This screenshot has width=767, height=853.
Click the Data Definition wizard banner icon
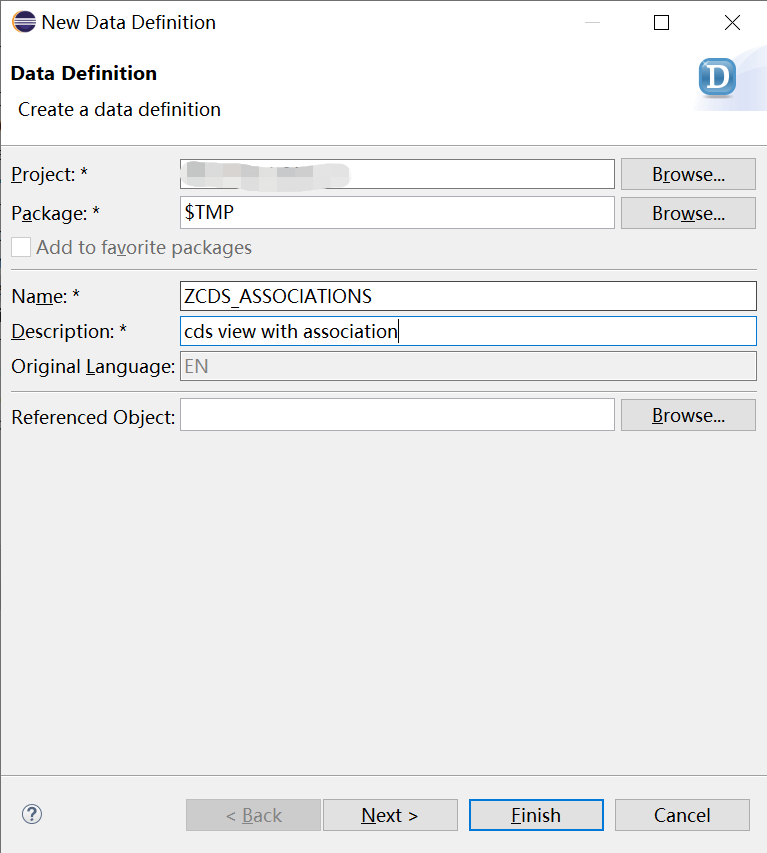[x=716, y=78]
